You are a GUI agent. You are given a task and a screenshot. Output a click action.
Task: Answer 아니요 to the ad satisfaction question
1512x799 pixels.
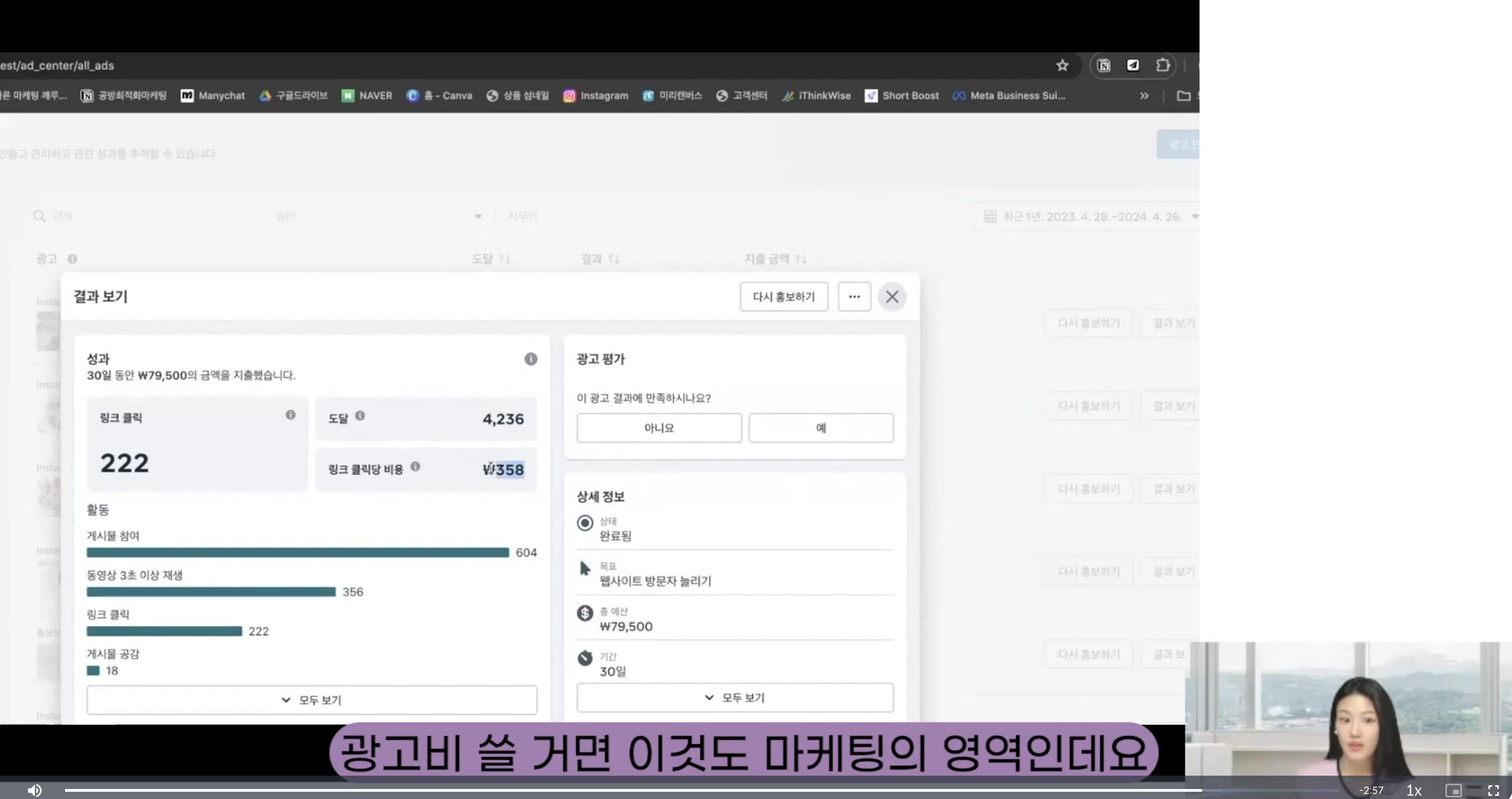point(659,428)
